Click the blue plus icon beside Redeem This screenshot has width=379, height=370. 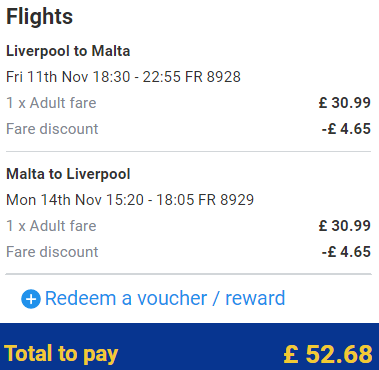click(x=31, y=299)
